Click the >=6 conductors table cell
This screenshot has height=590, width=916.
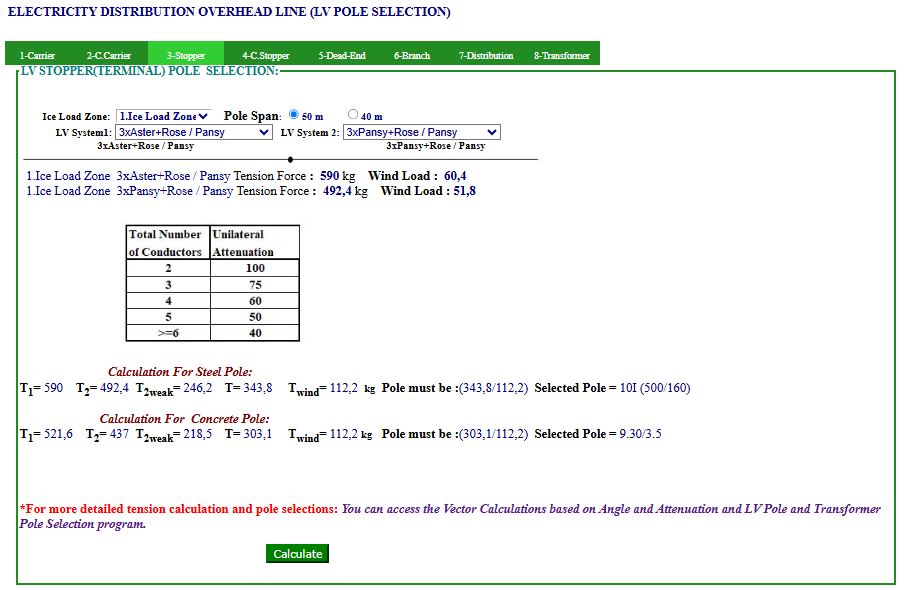(x=168, y=333)
